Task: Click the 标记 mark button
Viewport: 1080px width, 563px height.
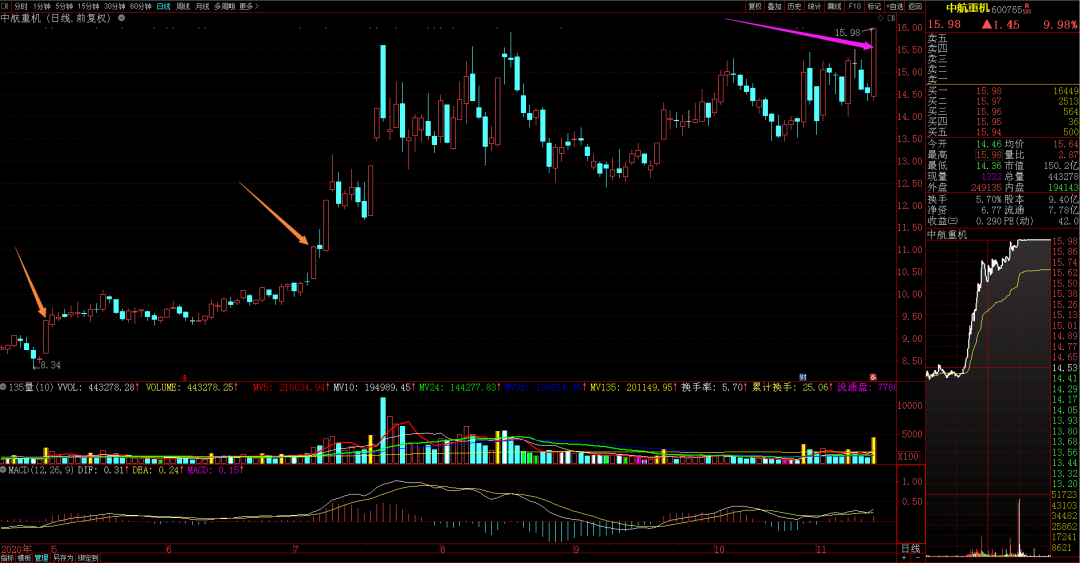Action: (875, 6)
